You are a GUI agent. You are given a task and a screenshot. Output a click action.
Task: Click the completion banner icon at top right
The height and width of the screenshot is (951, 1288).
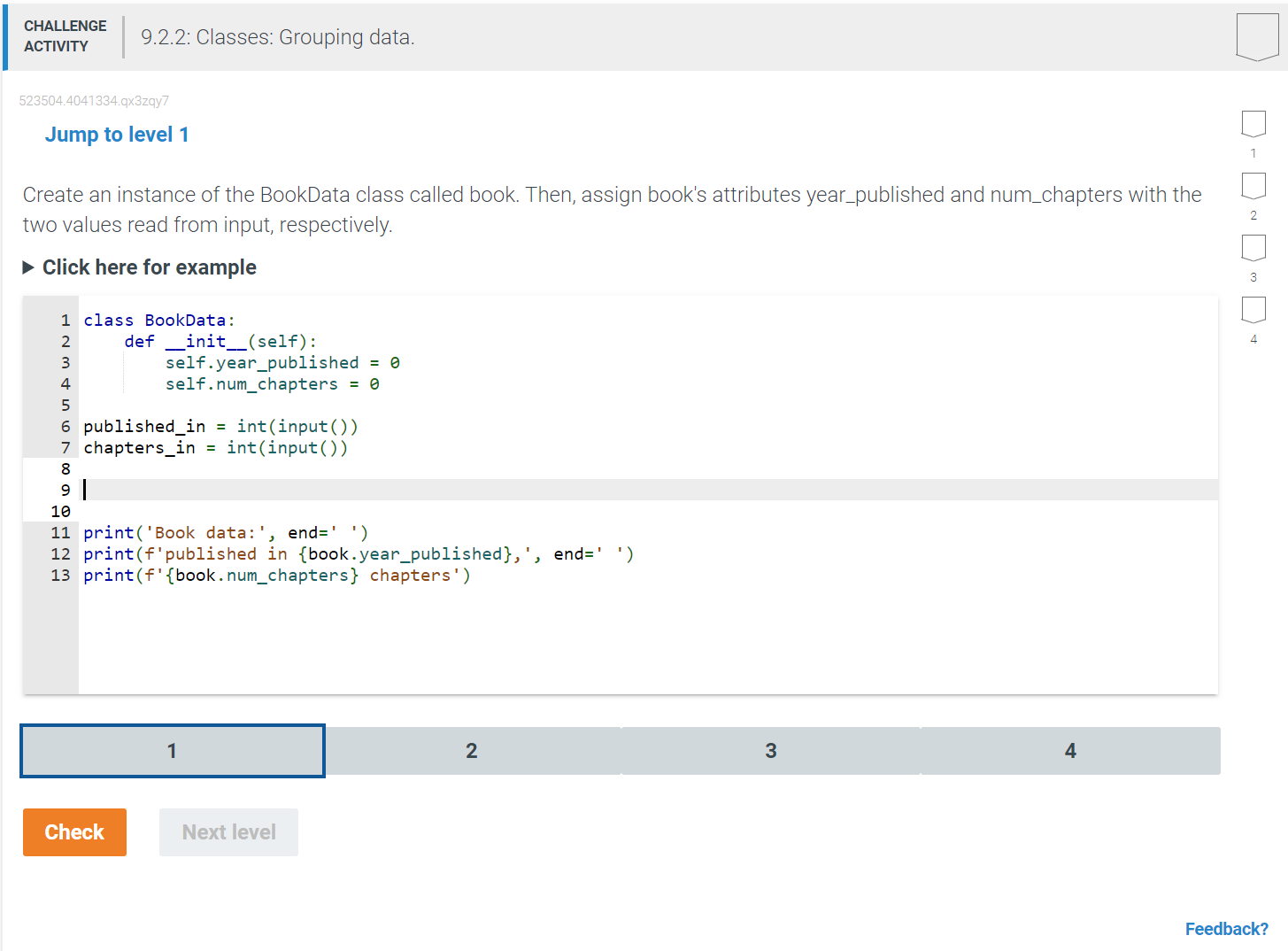pyautogui.click(x=1257, y=34)
